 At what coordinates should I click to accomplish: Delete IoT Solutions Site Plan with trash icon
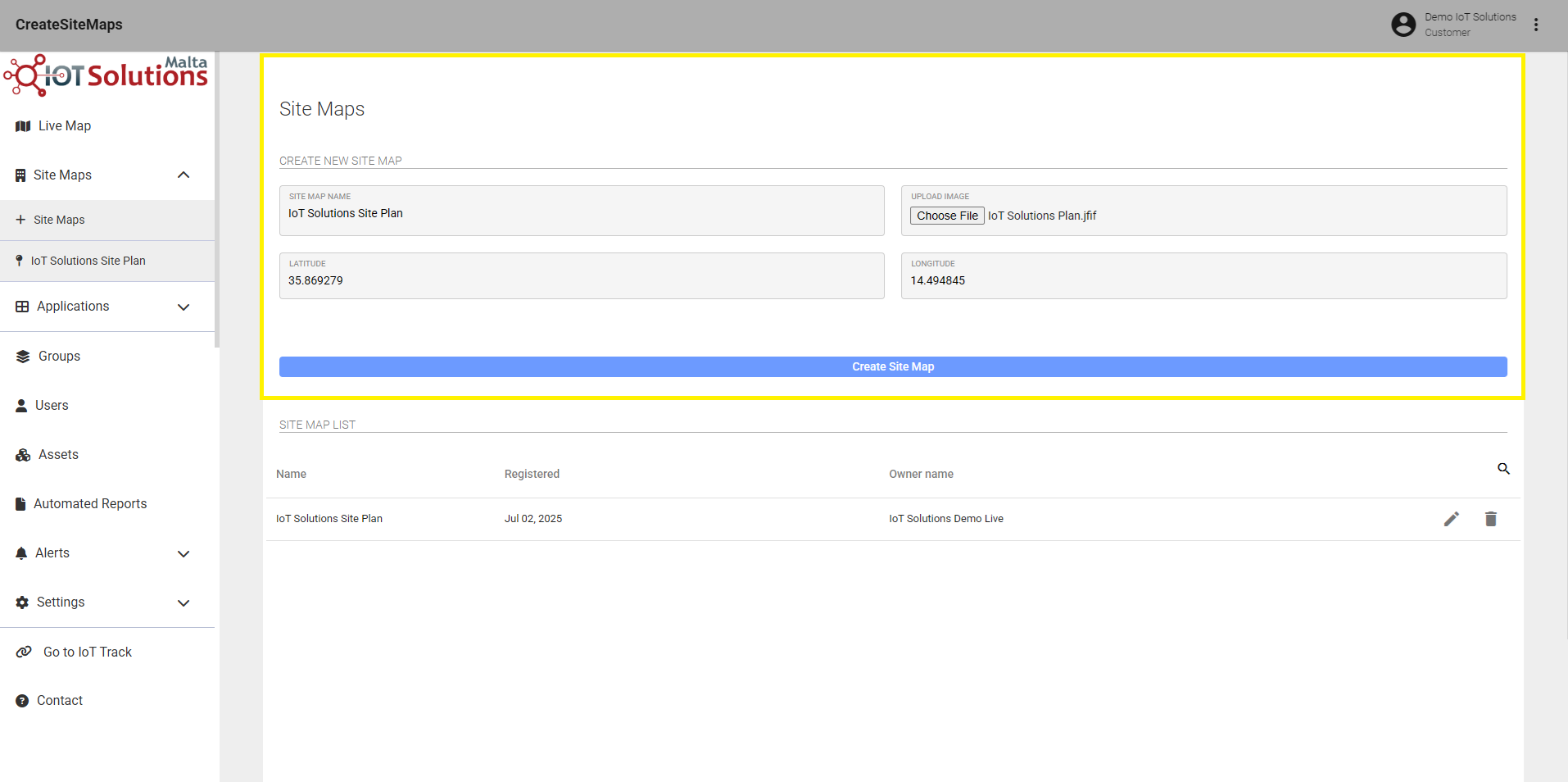coord(1491,519)
